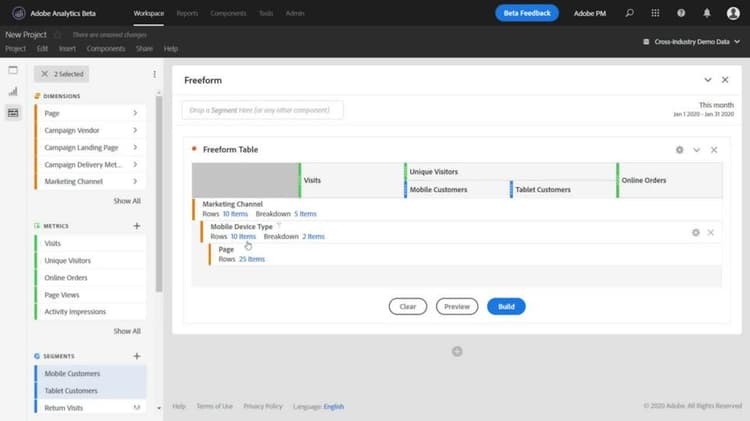Remove the Mobile Device Type row
The height and width of the screenshot is (421, 750).
pyautogui.click(x=711, y=233)
